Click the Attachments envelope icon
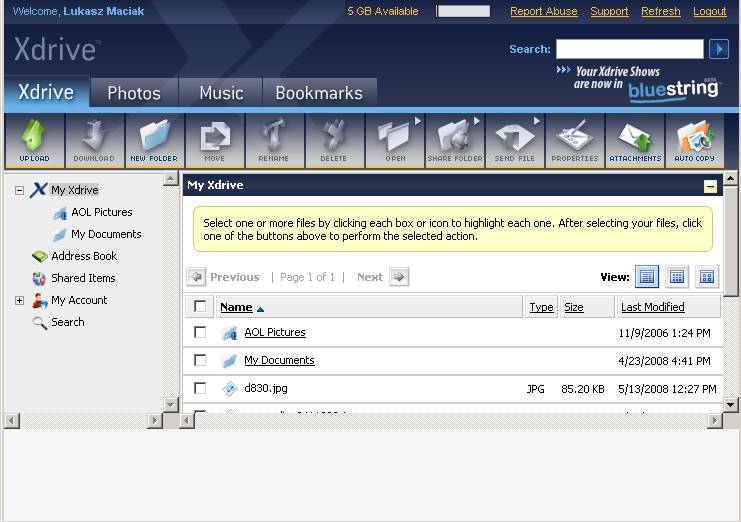 point(635,140)
